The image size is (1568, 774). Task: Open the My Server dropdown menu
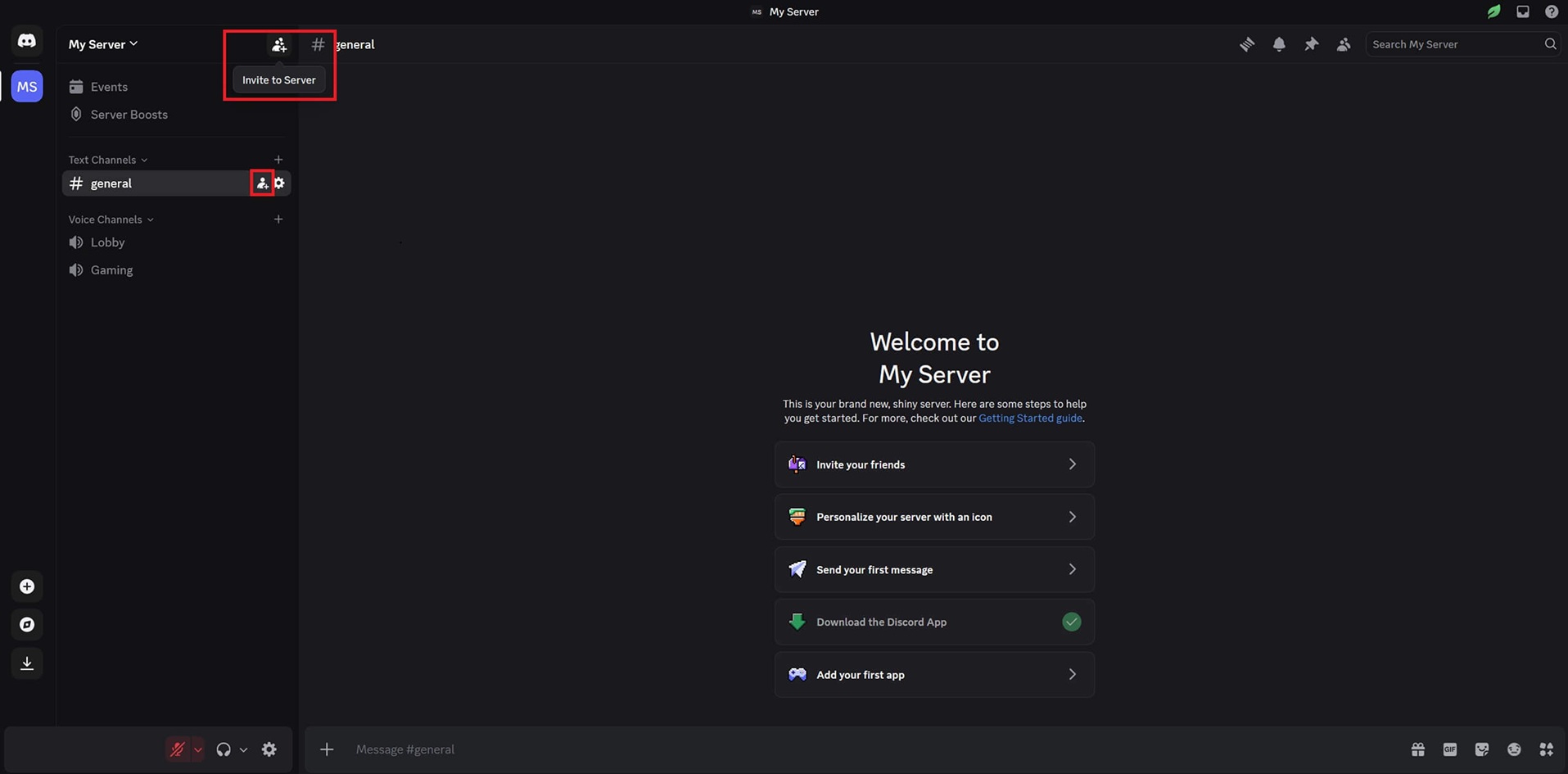pos(103,44)
